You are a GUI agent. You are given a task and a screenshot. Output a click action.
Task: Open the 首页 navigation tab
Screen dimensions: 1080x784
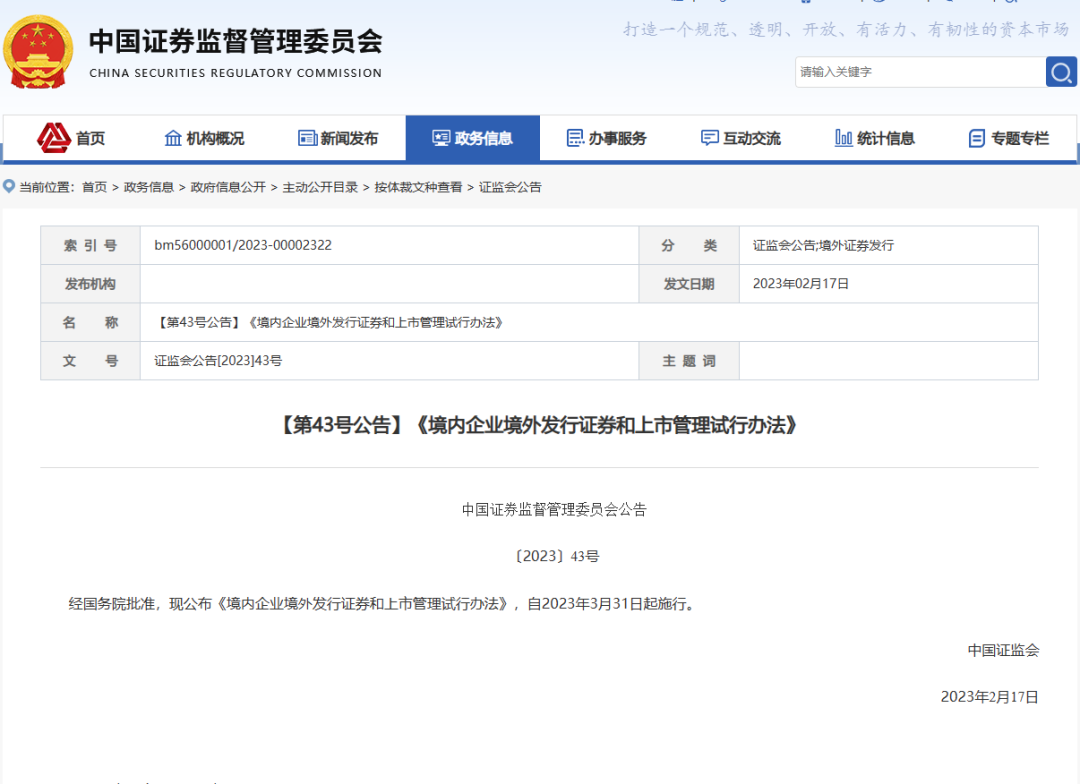click(71, 138)
